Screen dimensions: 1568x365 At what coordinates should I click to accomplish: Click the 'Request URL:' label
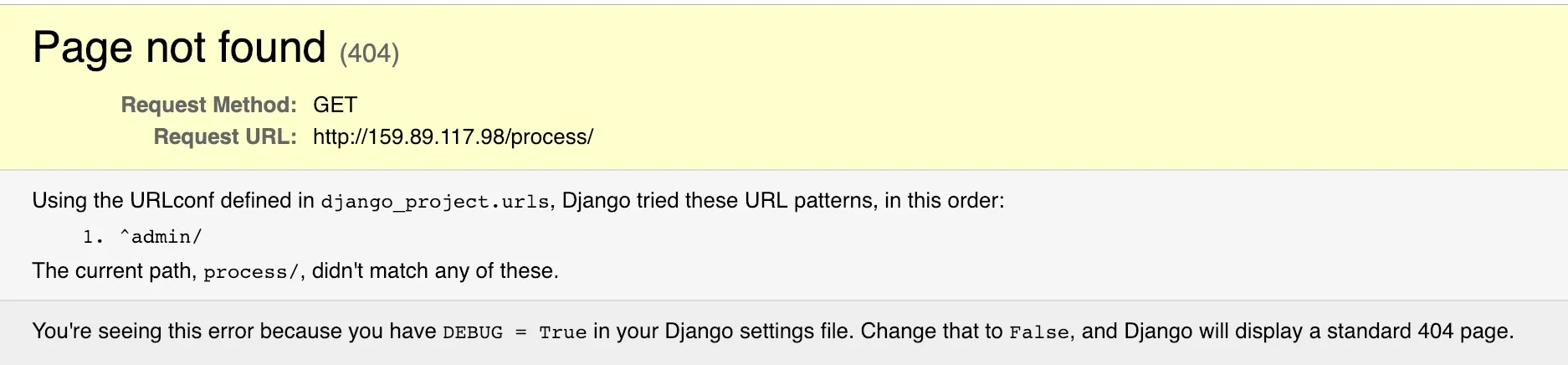pyautogui.click(x=225, y=136)
